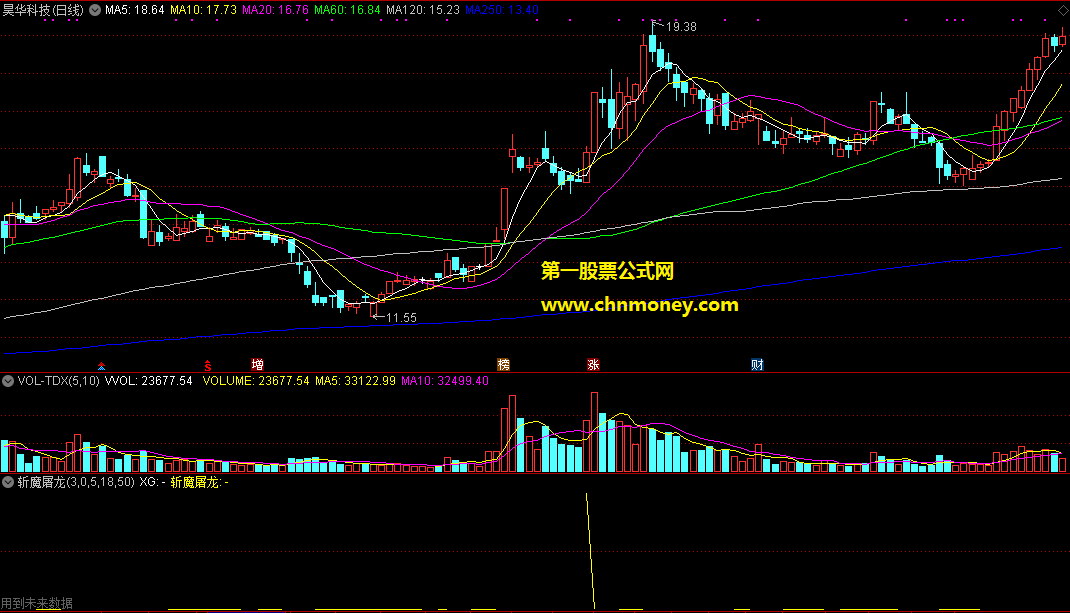Image resolution: width=1070 pixels, height=613 pixels.
Task: Click the MA10: 17.73 label
Action: pos(203,10)
